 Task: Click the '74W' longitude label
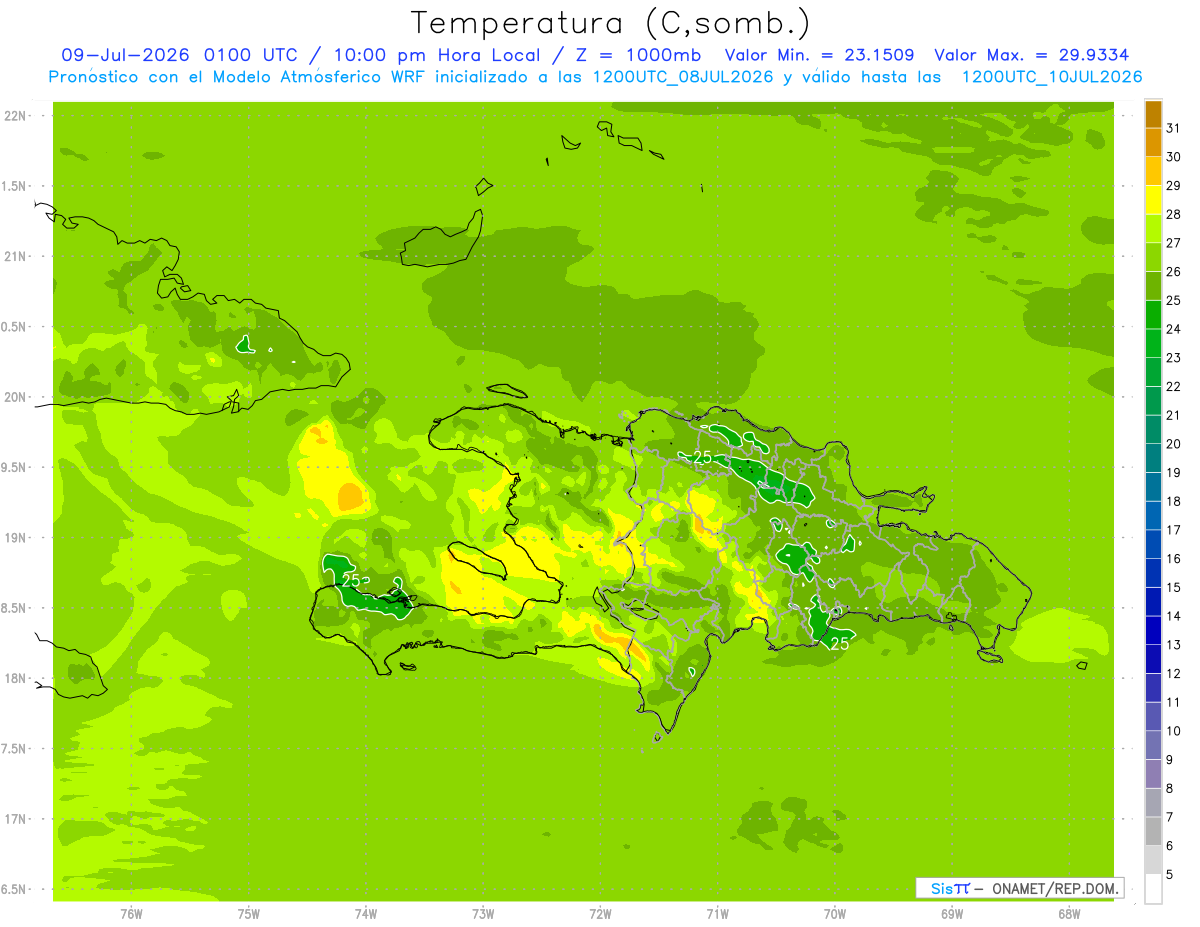point(365,913)
